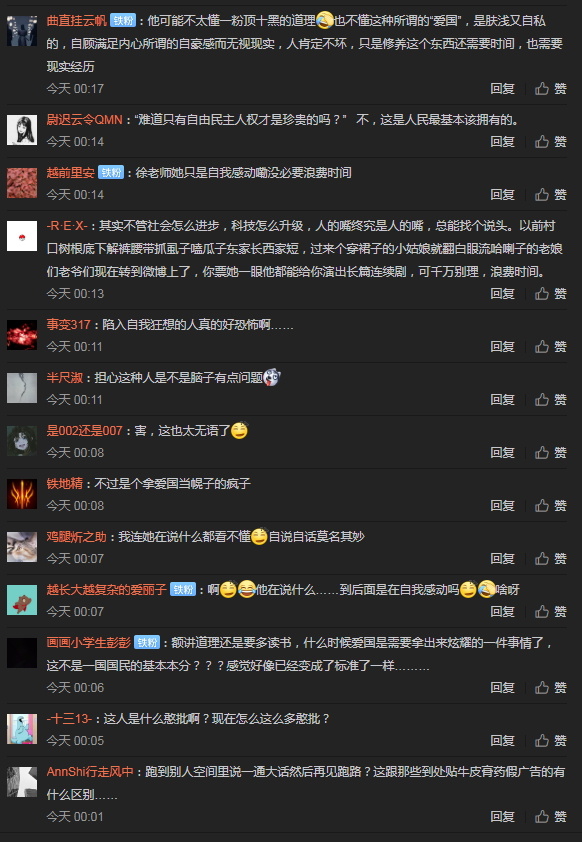The width and height of the screenshot is (582, 842).
Task: Open 铁地精's avatar image
Action: (22, 494)
